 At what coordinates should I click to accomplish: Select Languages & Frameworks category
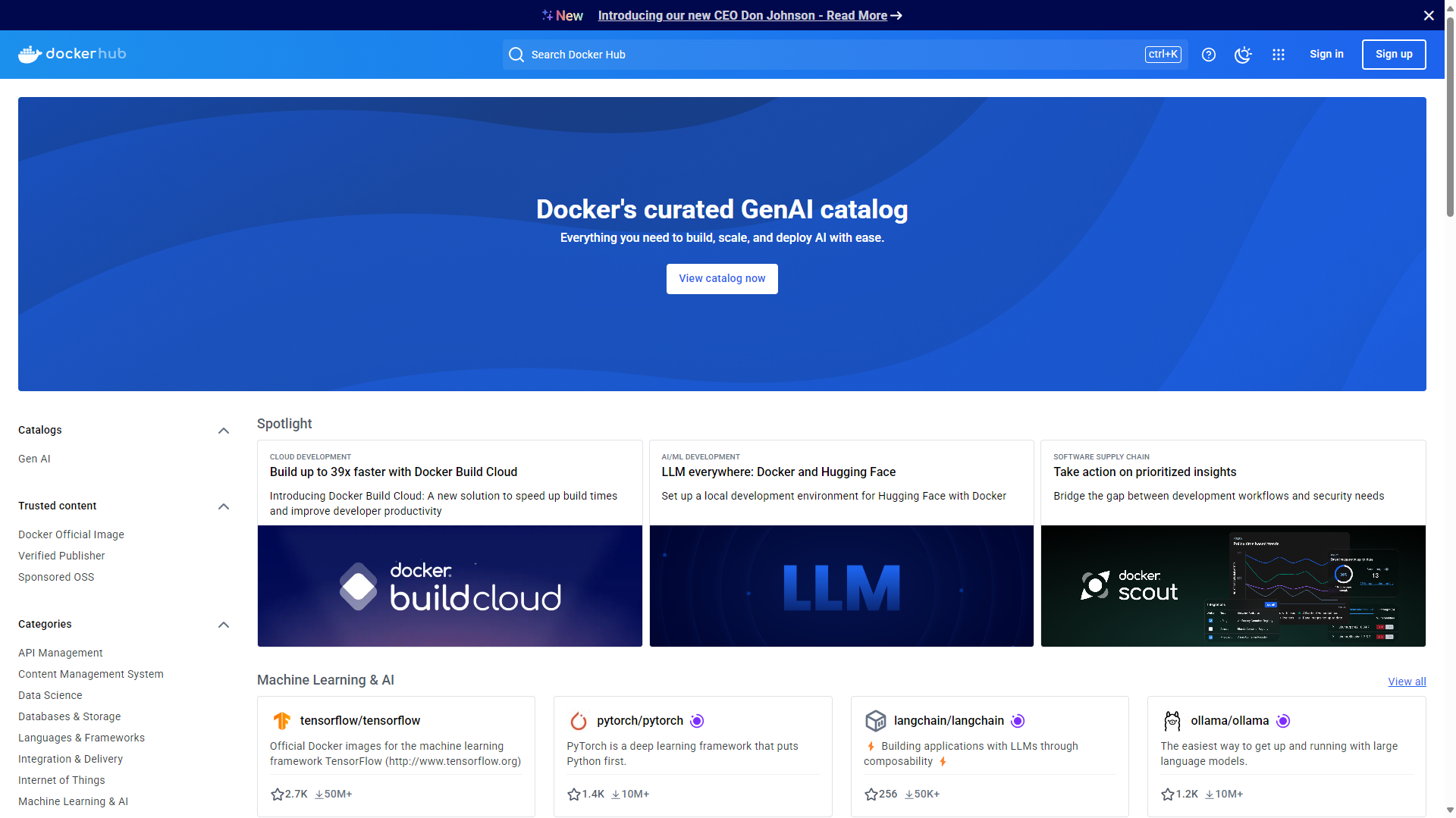tap(81, 738)
